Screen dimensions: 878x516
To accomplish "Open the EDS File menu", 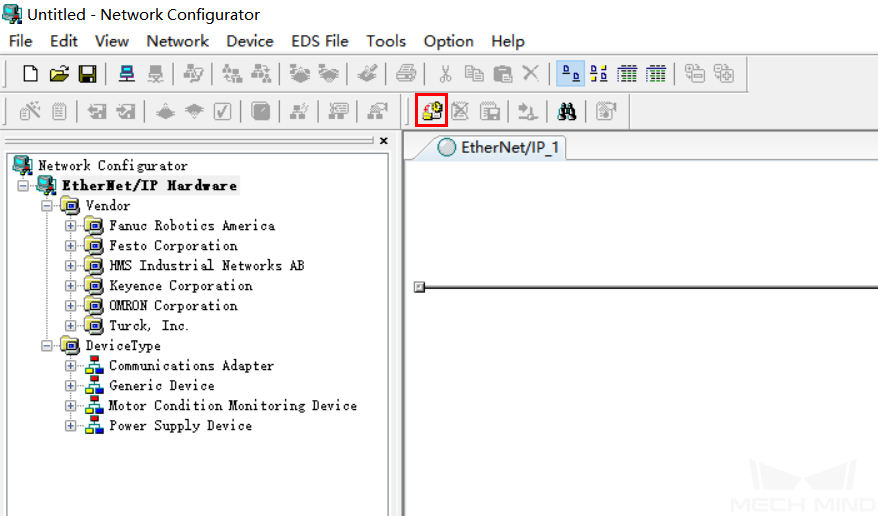I will 320,41.
